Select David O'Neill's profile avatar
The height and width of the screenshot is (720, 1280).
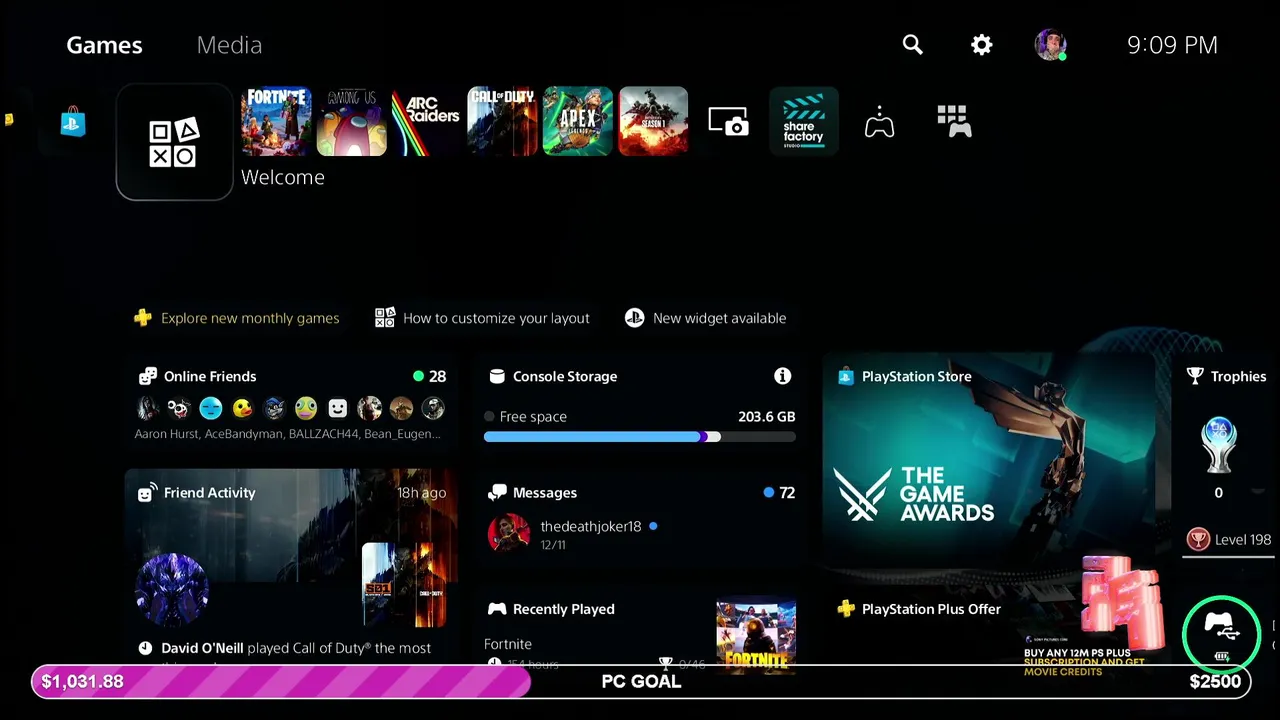[171, 590]
